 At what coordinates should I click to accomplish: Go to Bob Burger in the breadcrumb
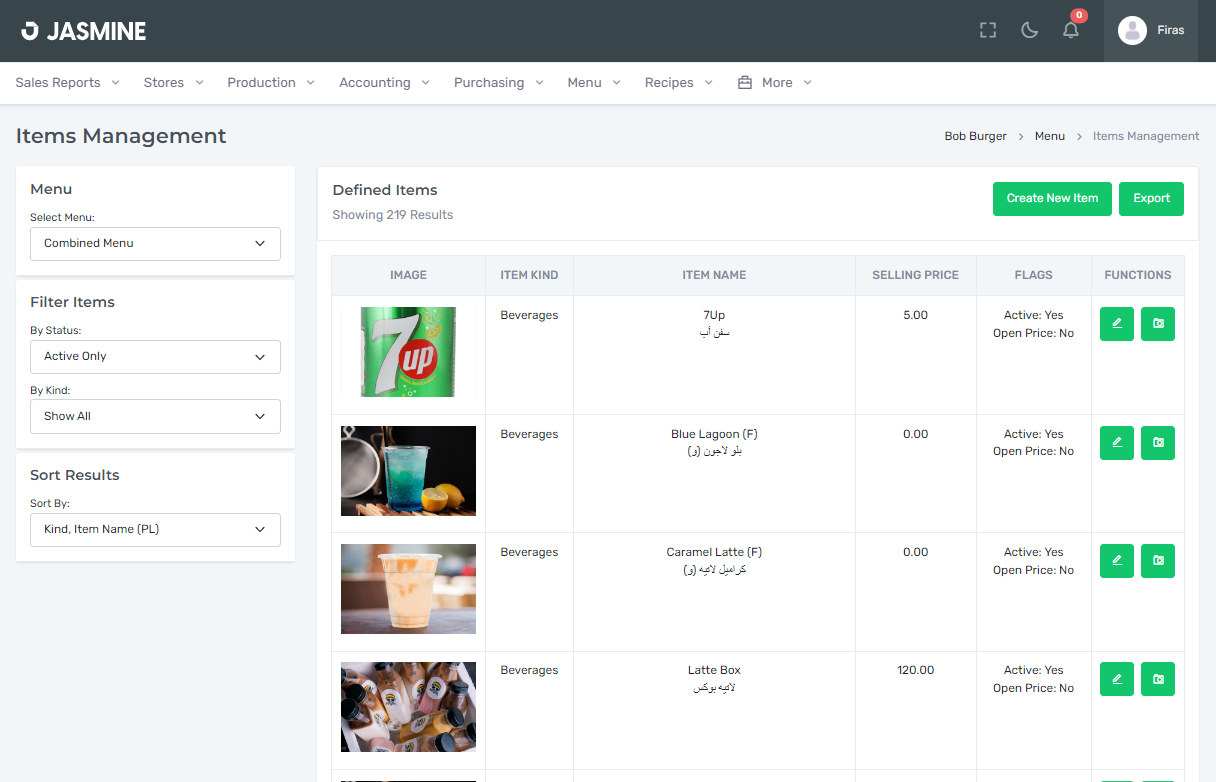975,135
